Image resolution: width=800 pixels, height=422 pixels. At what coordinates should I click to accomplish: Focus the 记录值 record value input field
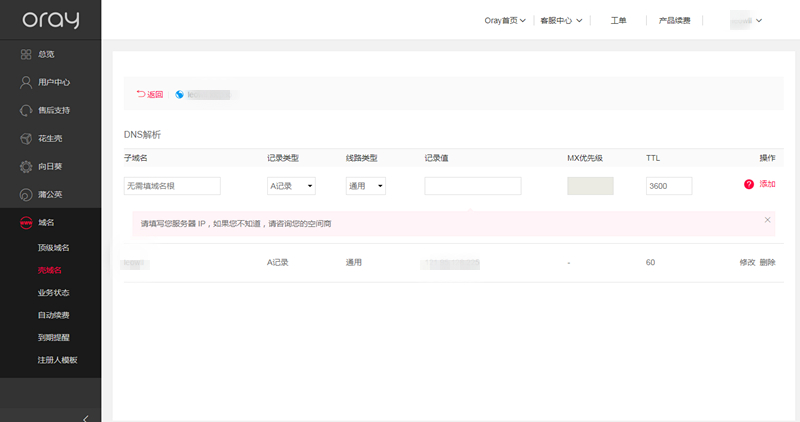472,186
